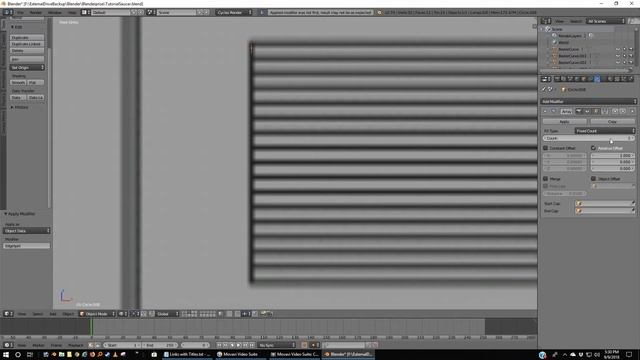Viewport: 640px width, 360px height.
Task: Click the auto keyframe record button
Action: [304, 345]
